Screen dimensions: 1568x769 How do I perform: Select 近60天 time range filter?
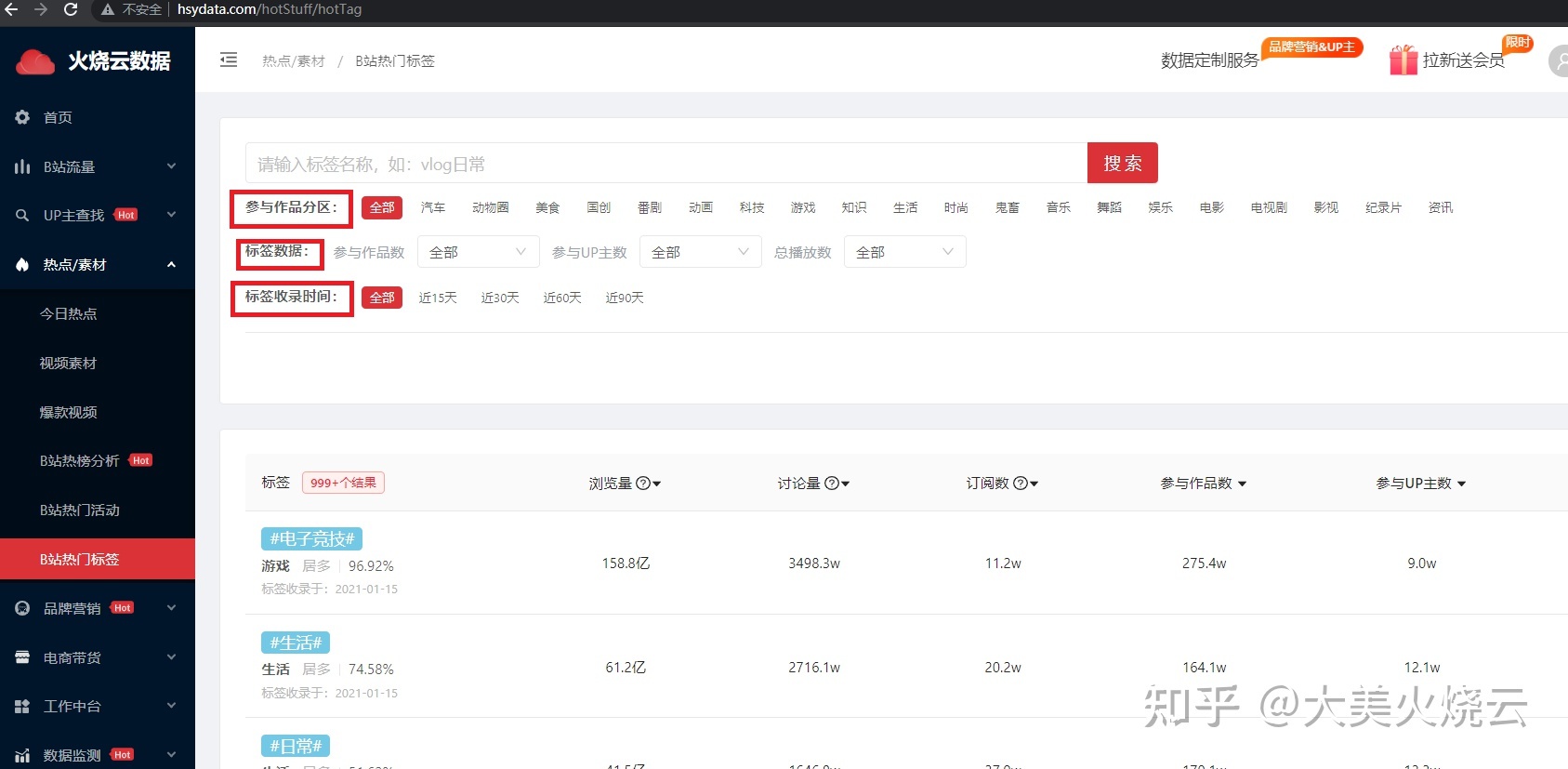coord(562,298)
